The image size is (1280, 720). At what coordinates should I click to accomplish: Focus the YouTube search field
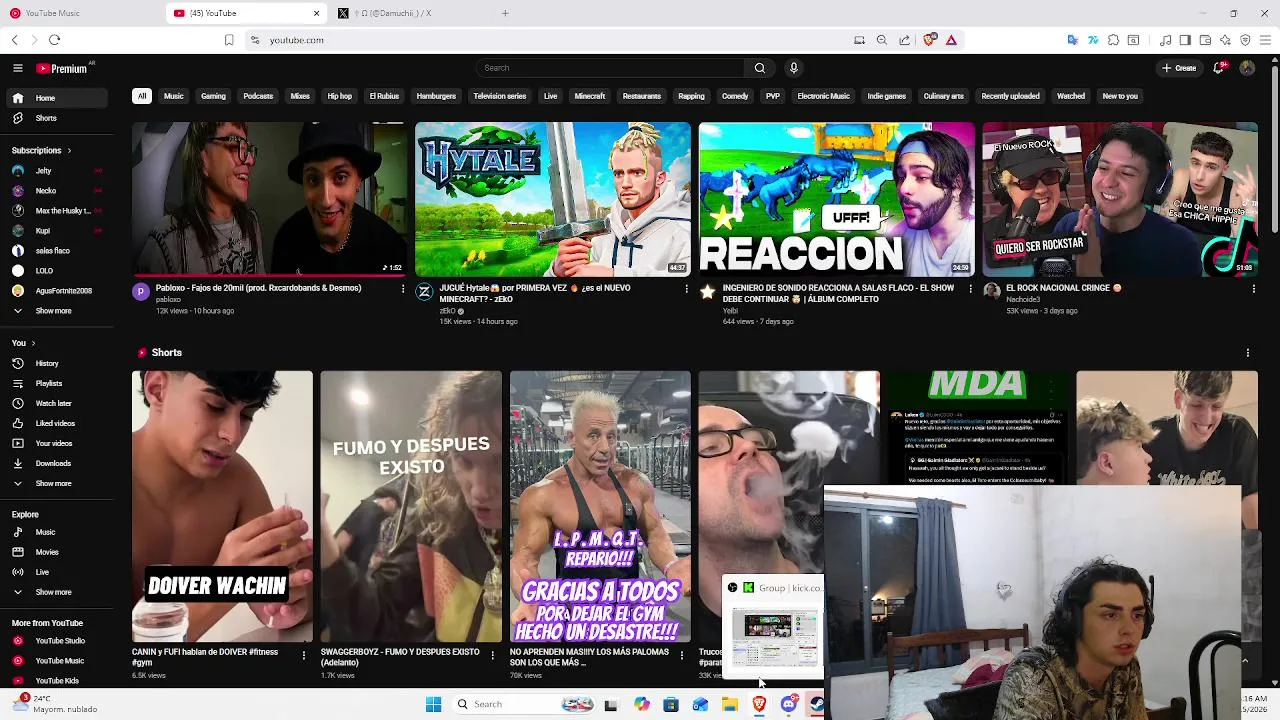(610, 68)
